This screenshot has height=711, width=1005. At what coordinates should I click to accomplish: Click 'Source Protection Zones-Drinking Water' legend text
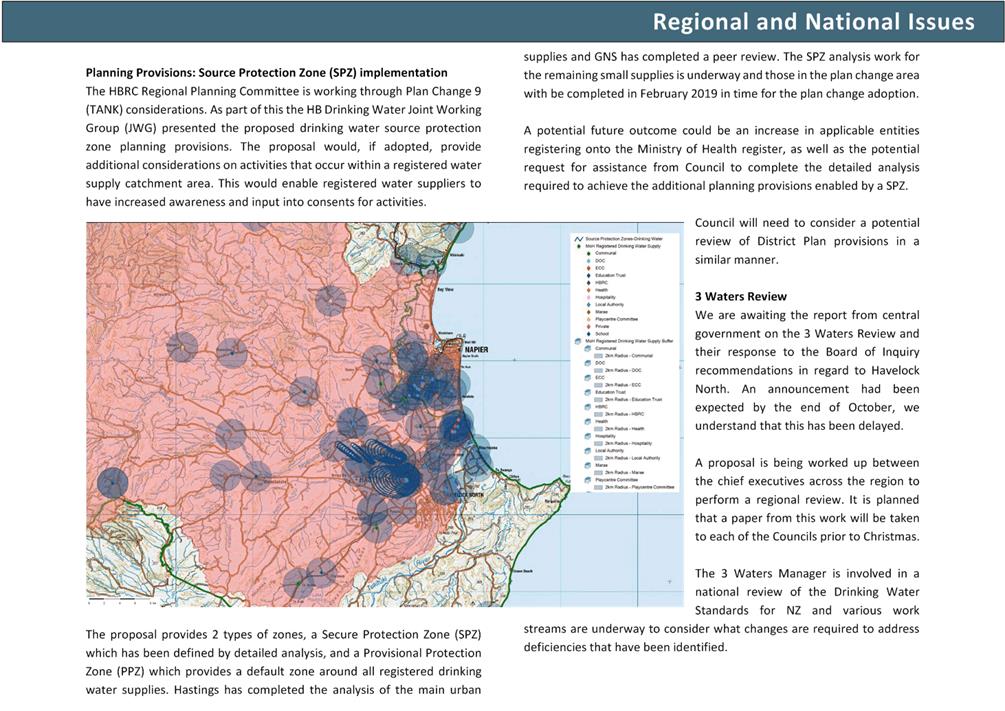click(624, 239)
